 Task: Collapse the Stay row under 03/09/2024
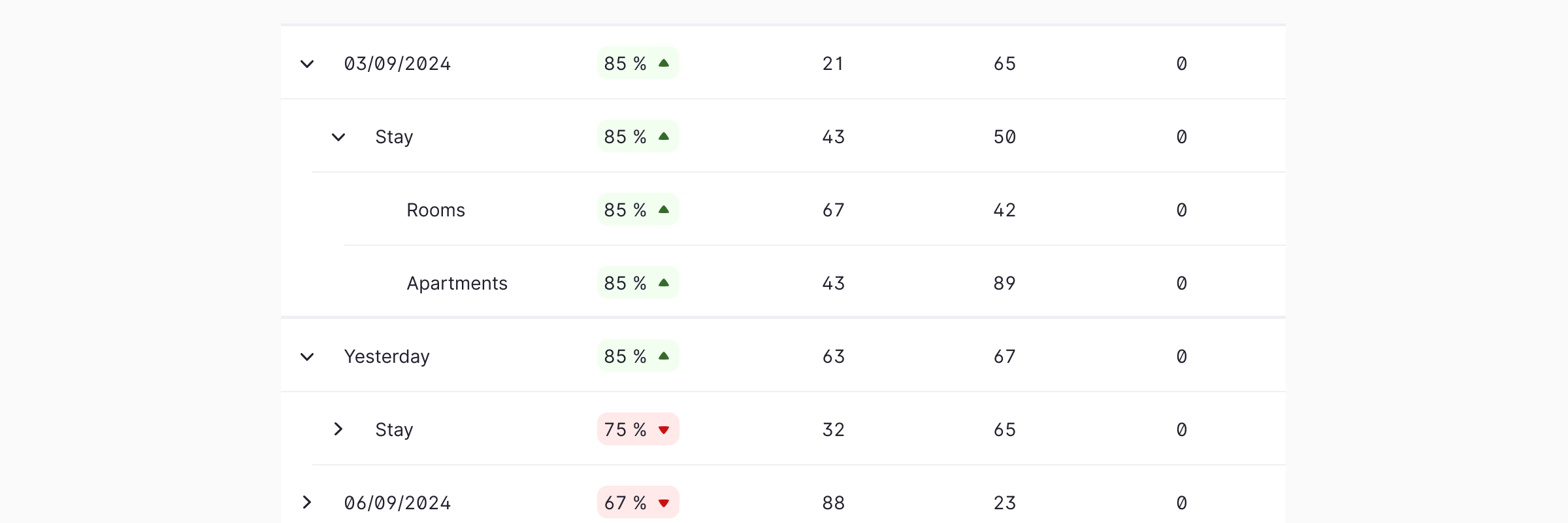tap(338, 137)
